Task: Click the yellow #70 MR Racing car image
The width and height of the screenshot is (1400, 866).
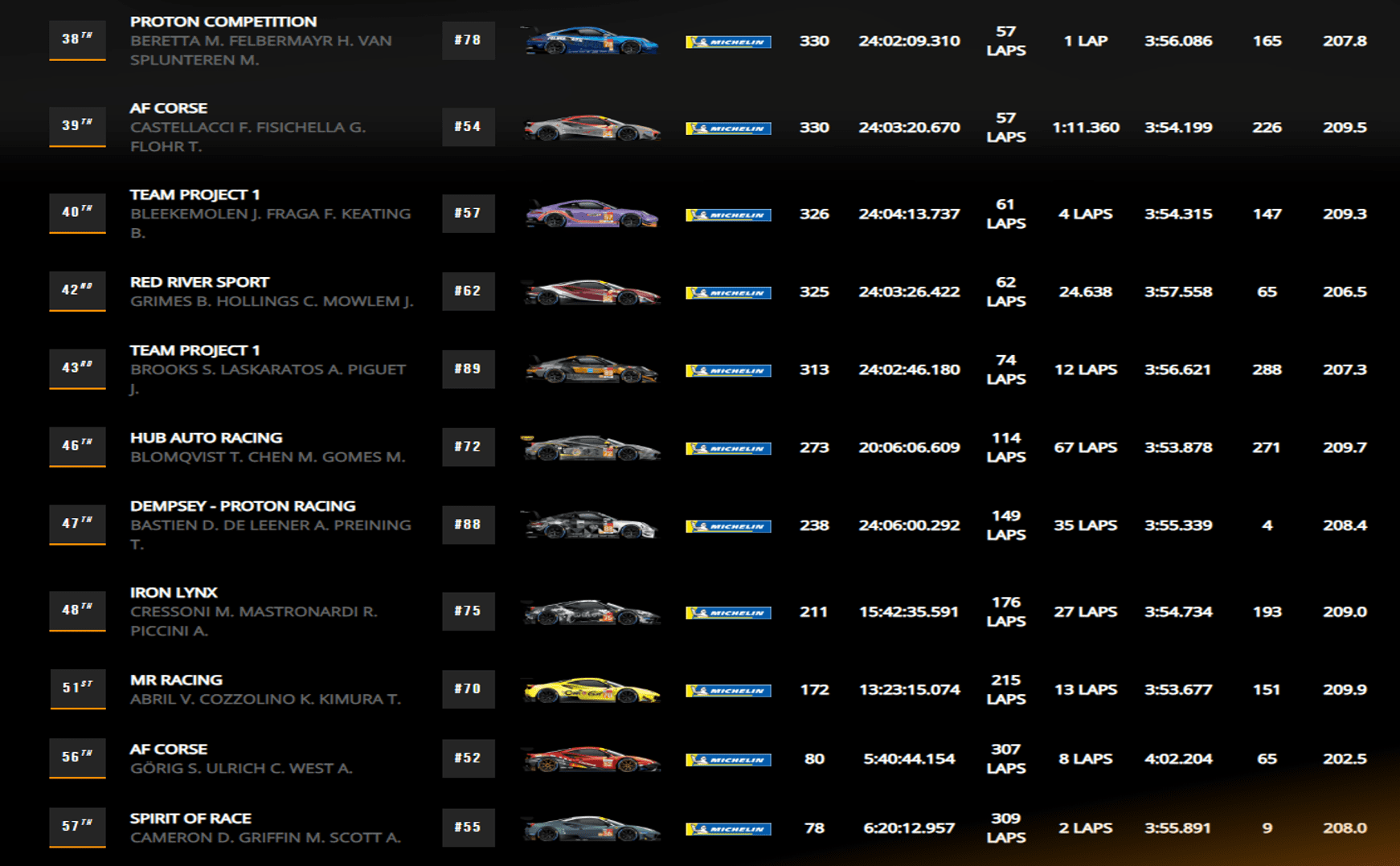Action: tap(592, 690)
